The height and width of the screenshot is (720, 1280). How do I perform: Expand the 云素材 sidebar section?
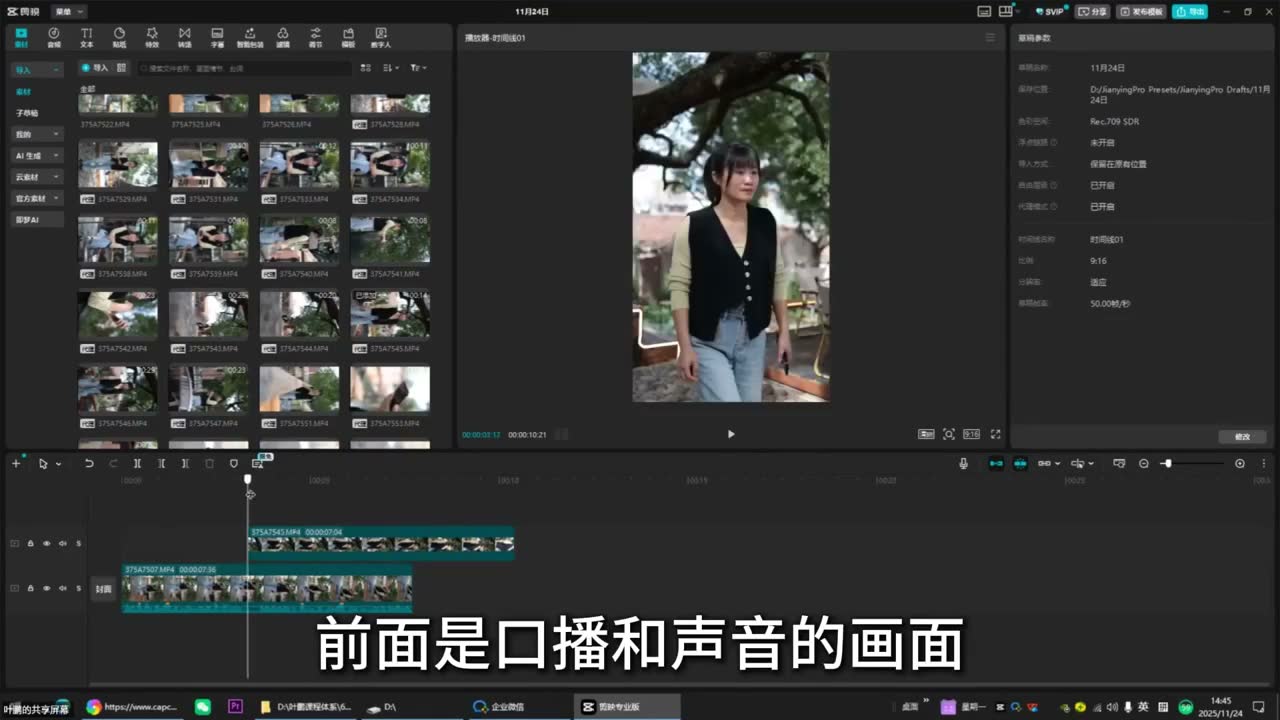[37, 177]
